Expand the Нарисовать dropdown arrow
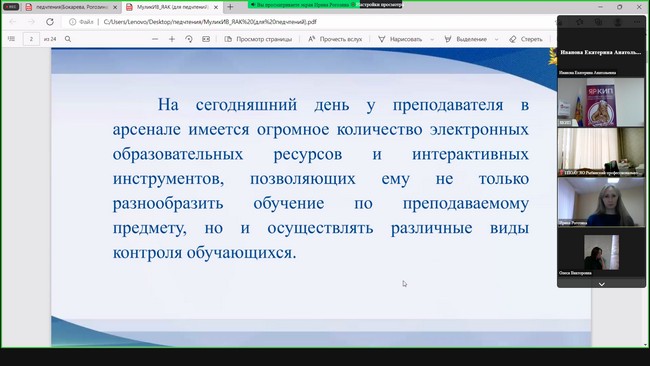Image resolution: width=650 pixels, height=366 pixels. click(x=432, y=39)
